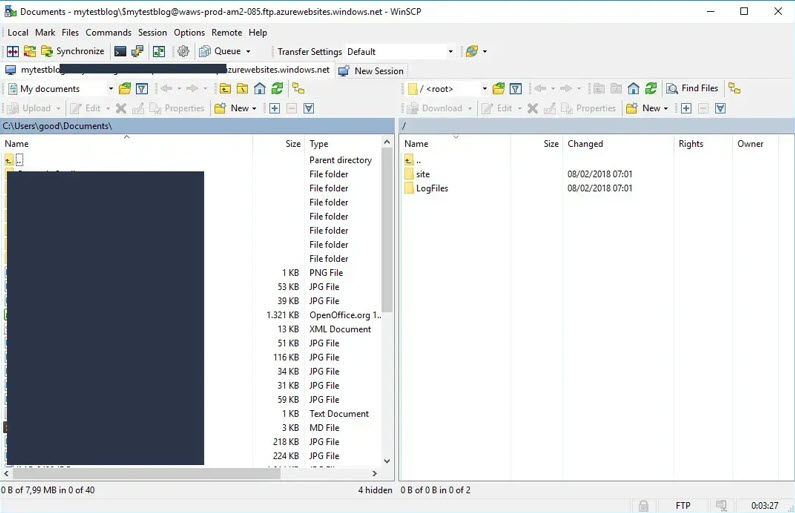Expand the My documents drive dropdown
The image size is (795, 513).
(110, 89)
